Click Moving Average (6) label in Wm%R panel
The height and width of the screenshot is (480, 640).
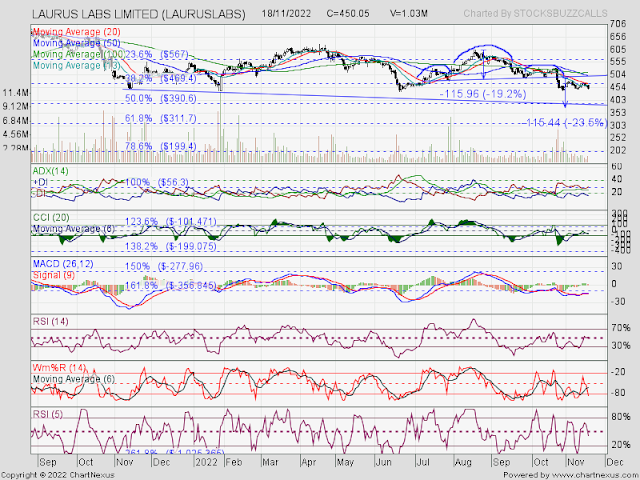[x=73, y=379]
